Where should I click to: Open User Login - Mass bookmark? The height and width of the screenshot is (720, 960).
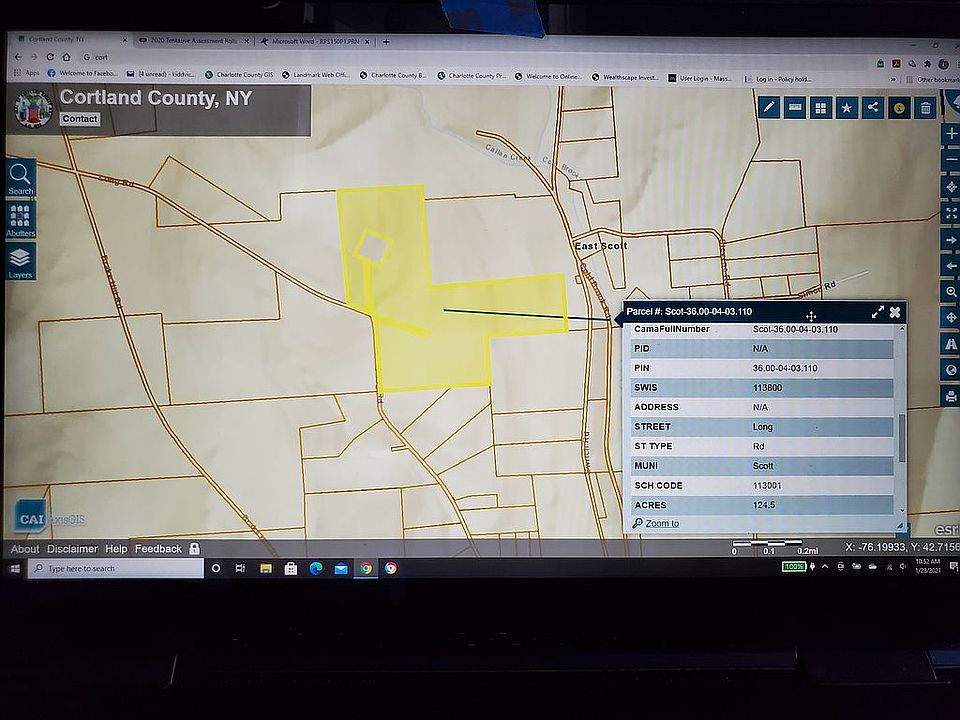(x=700, y=78)
